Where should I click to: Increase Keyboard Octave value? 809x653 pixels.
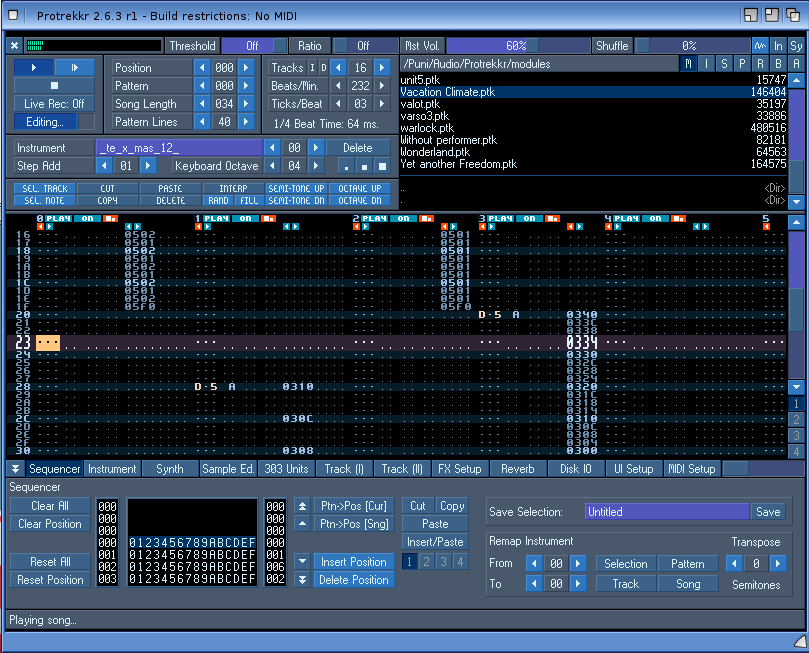click(x=317, y=165)
